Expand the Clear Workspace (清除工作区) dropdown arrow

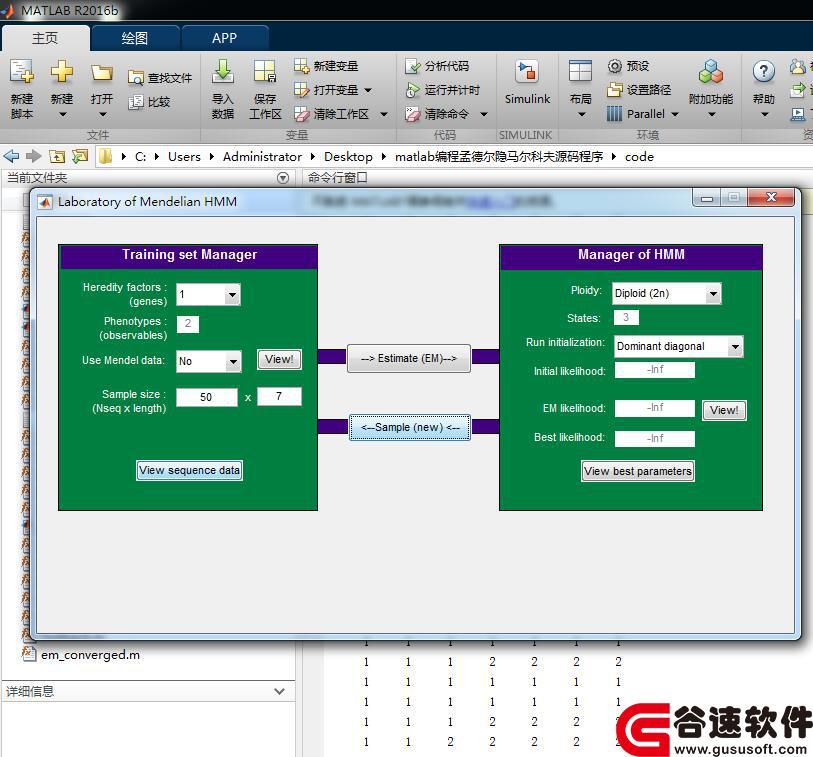click(384, 114)
